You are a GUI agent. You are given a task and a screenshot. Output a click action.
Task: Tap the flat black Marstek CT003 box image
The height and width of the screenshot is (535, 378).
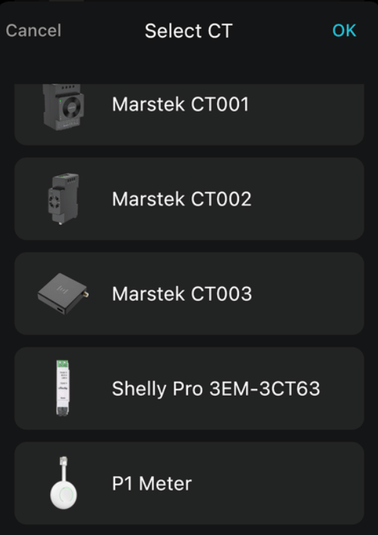tap(63, 293)
